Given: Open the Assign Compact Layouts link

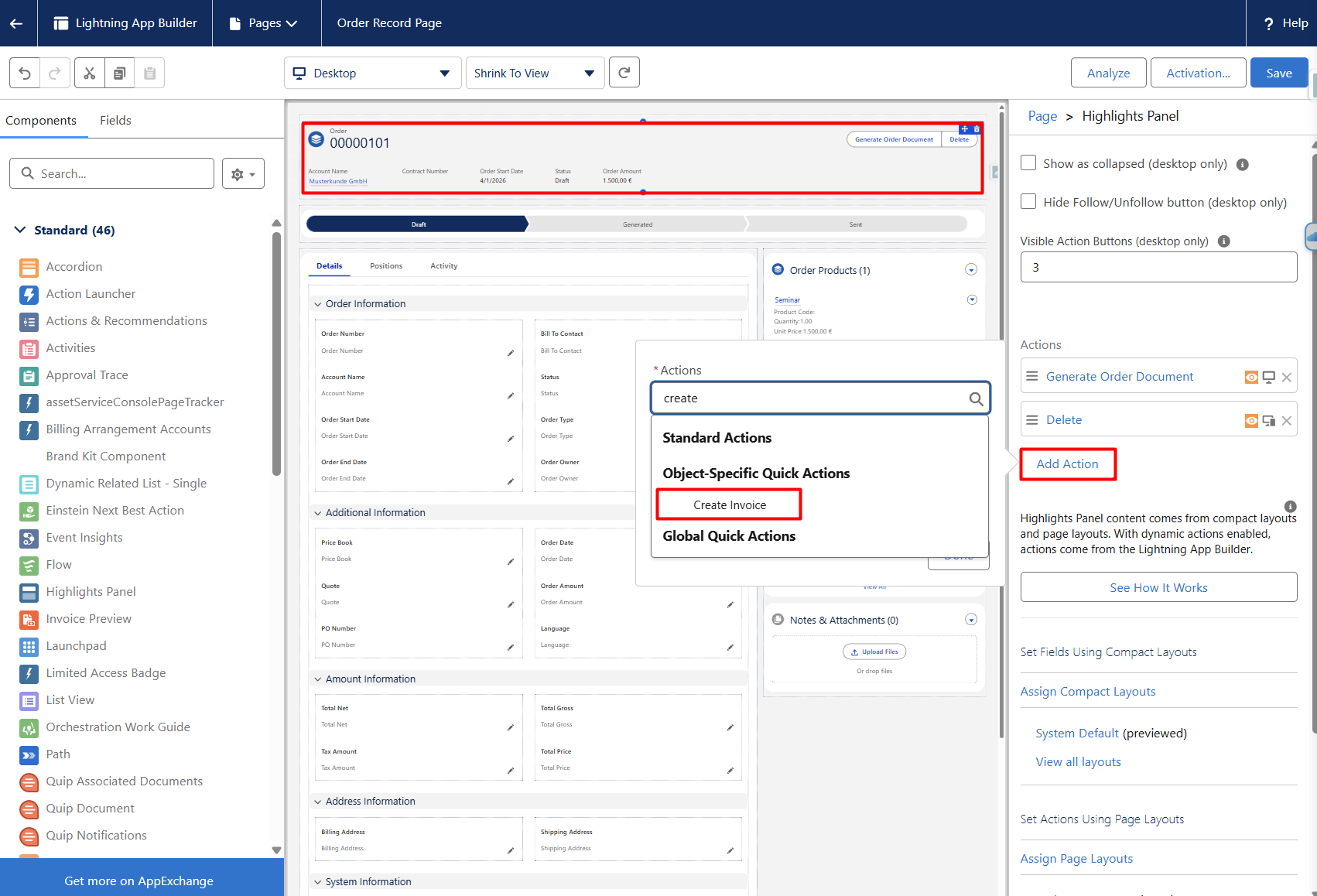Looking at the screenshot, I should (x=1088, y=692).
